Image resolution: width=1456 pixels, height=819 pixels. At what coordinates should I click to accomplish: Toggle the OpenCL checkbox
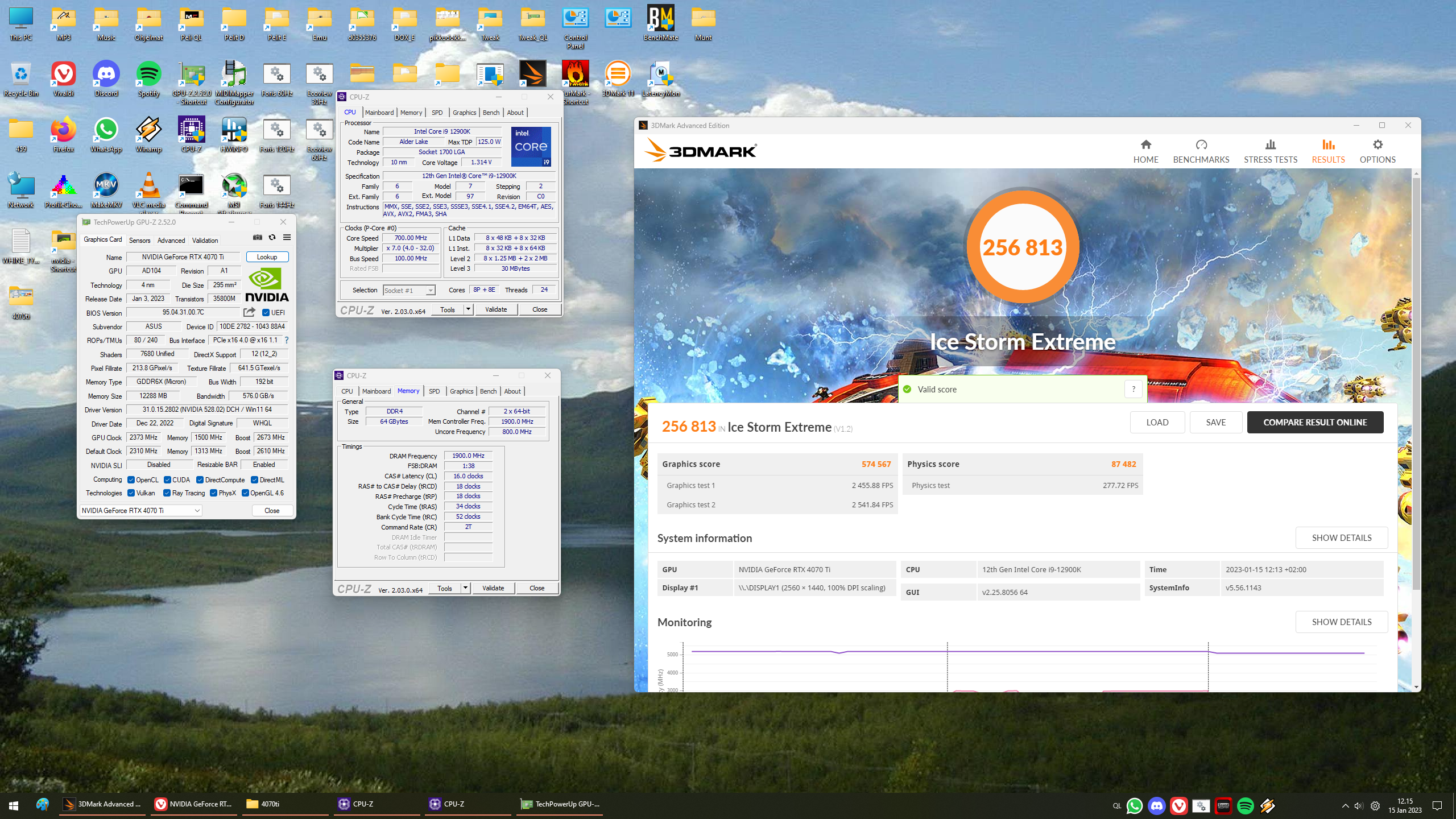131,479
